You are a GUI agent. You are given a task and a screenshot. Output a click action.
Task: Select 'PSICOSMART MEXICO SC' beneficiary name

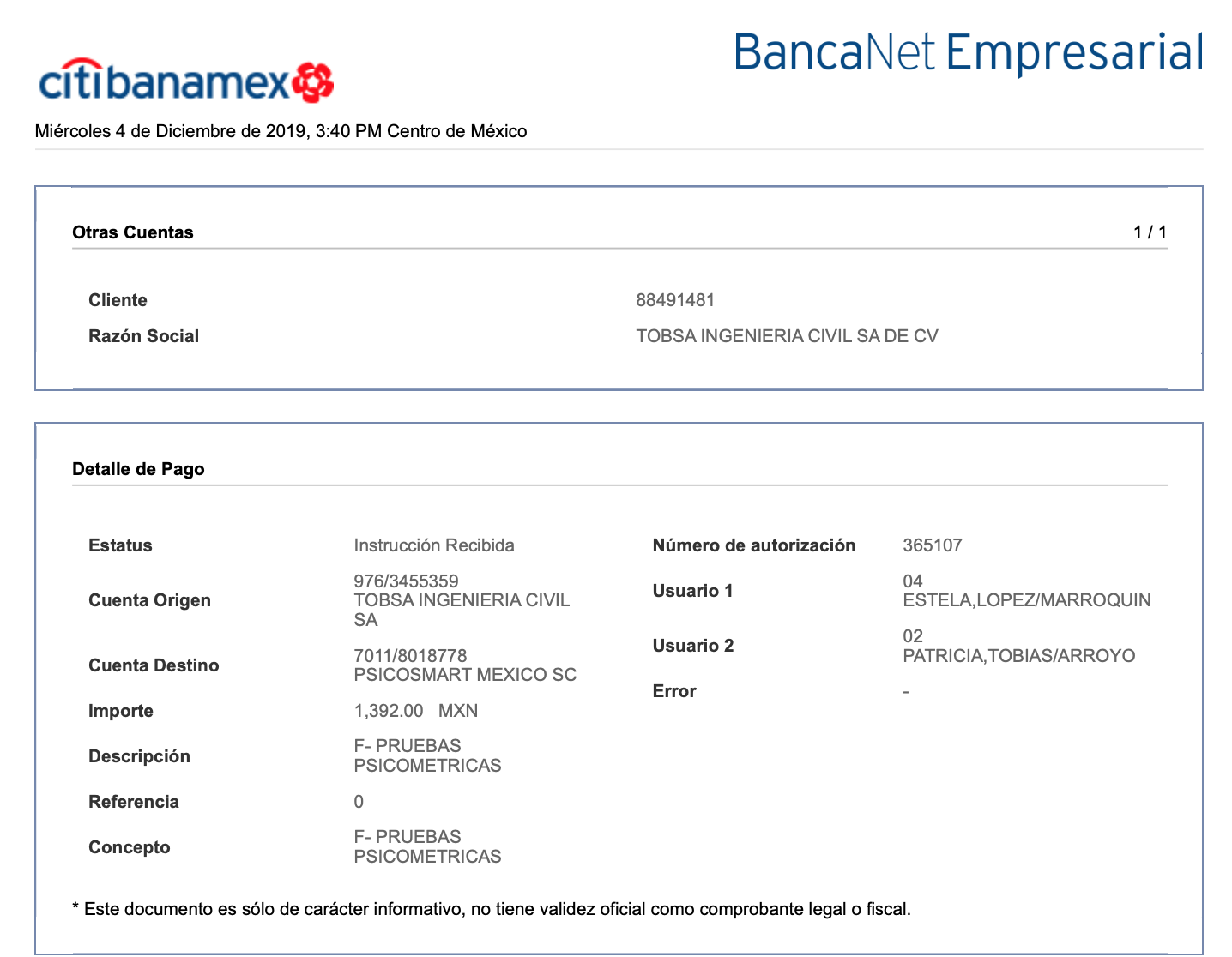[465, 675]
